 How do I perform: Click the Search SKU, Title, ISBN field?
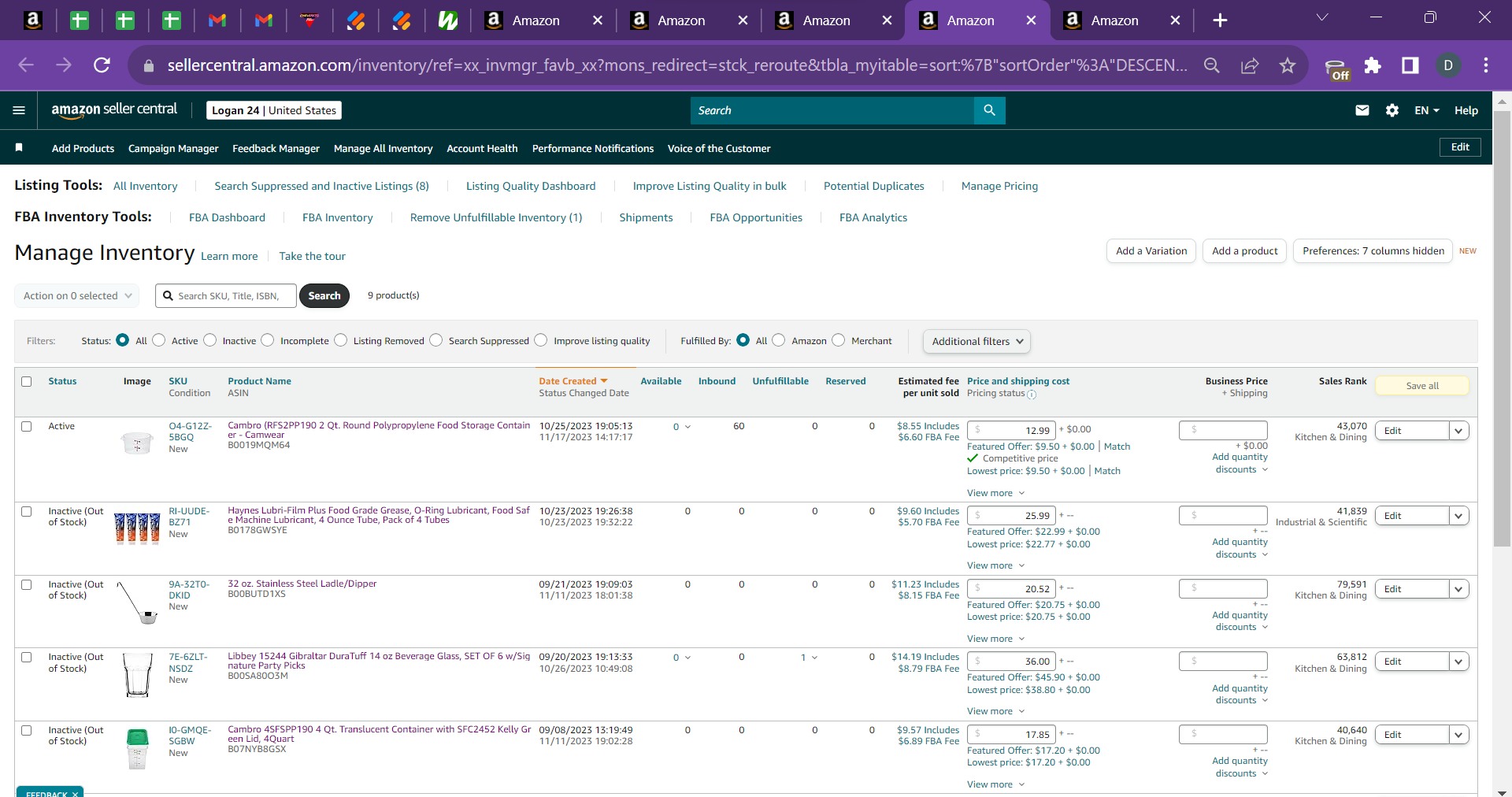(226, 296)
